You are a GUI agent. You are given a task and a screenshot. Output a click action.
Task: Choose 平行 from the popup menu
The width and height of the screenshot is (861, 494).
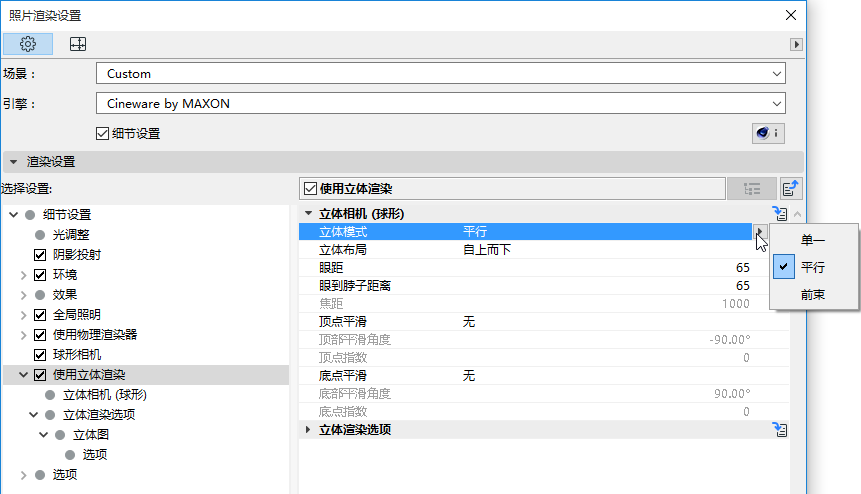[x=814, y=267]
